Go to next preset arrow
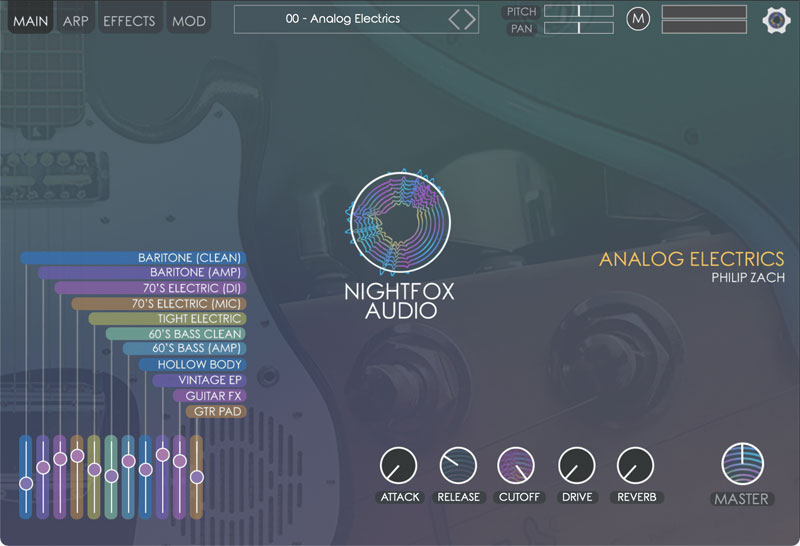 (469, 19)
